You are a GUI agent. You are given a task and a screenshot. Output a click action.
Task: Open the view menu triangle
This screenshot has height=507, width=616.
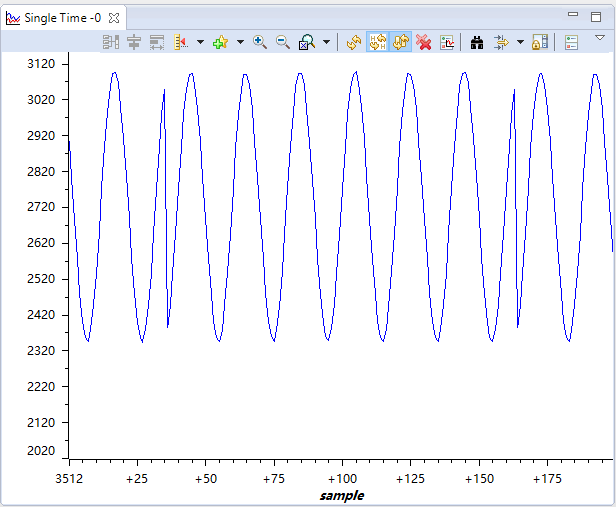600,38
